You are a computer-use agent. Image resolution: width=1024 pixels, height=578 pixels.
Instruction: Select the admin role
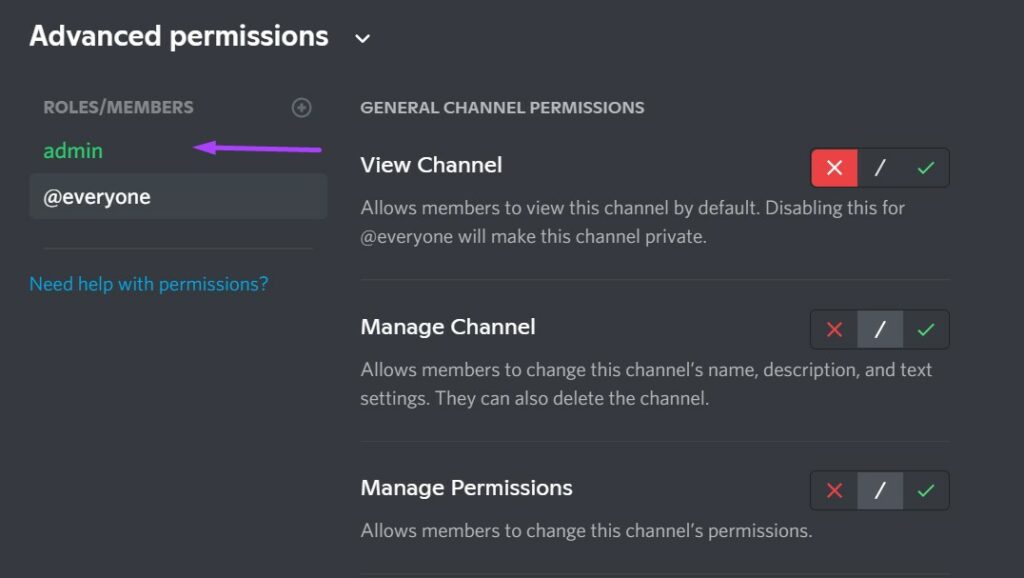(73, 151)
